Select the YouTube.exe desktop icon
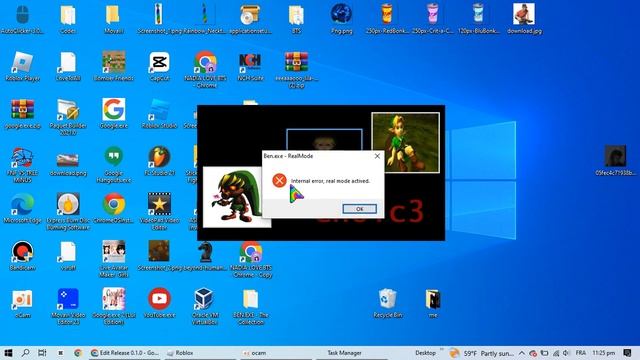The height and width of the screenshot is (360, 640). 159,304
